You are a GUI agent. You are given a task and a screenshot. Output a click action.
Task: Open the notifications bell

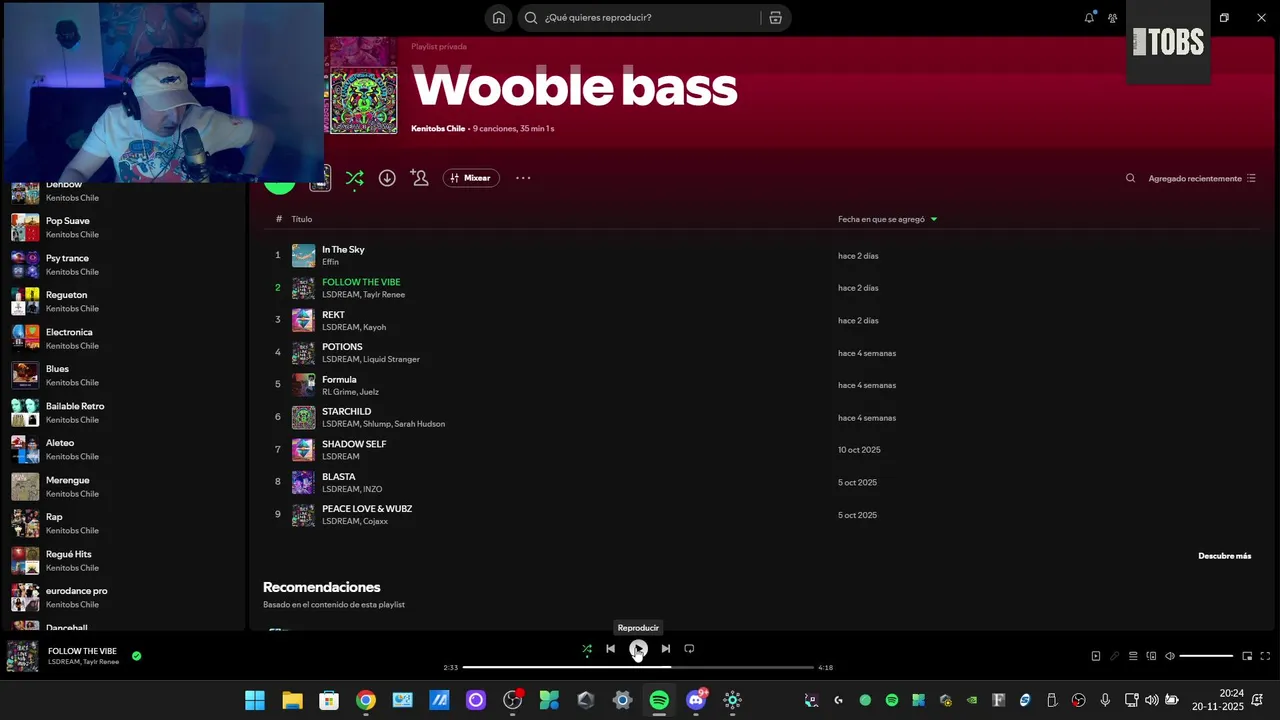tap(1089, 18)
